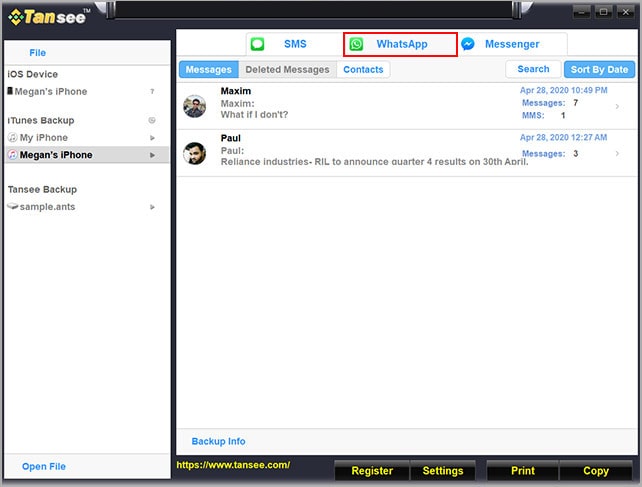Open Maxim's profile picture
This screenshot has width=642, height=487.
[x=195, y=106]
